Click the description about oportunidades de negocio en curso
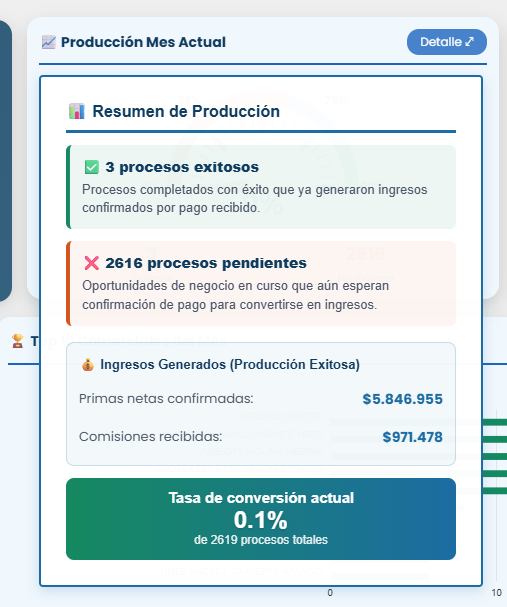 [235, 295]
